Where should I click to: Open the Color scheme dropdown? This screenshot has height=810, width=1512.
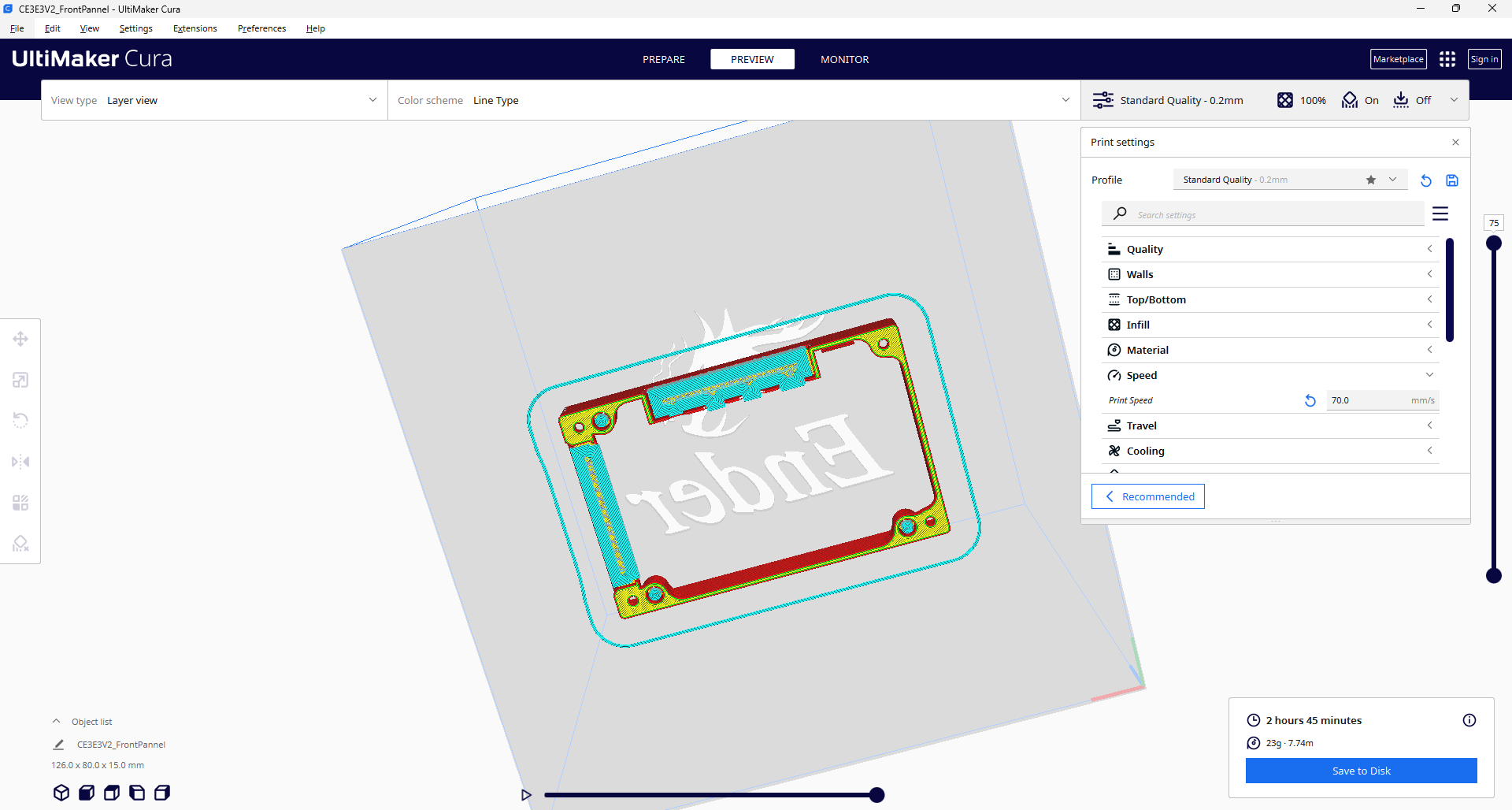pos(734,100)
